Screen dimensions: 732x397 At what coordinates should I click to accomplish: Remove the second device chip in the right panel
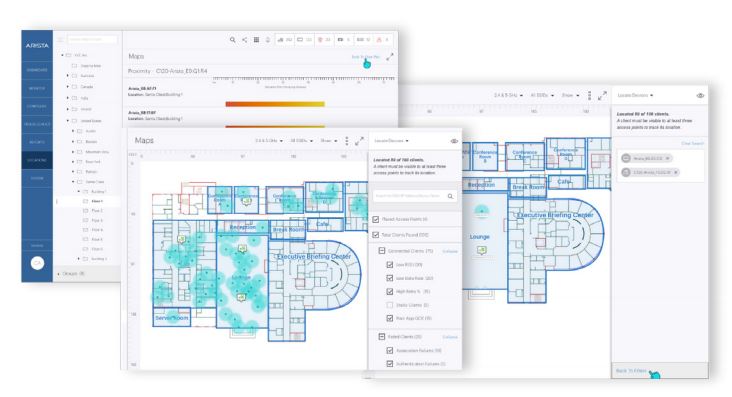676,172
